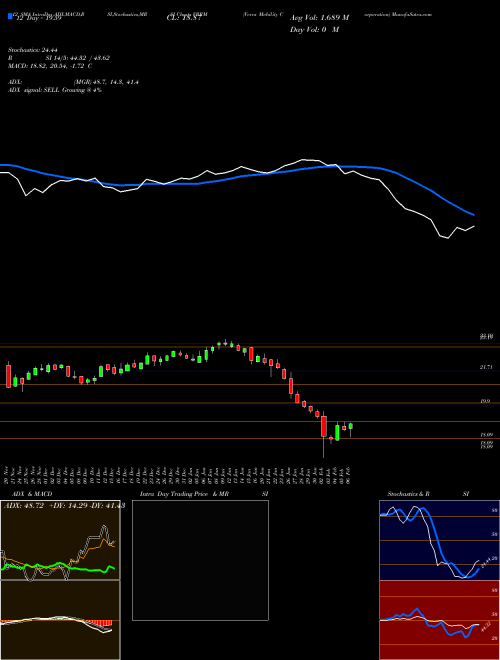Open the MACD histogram panel with red bars
The image size is (500, 660).
click(x=60, y=620)
